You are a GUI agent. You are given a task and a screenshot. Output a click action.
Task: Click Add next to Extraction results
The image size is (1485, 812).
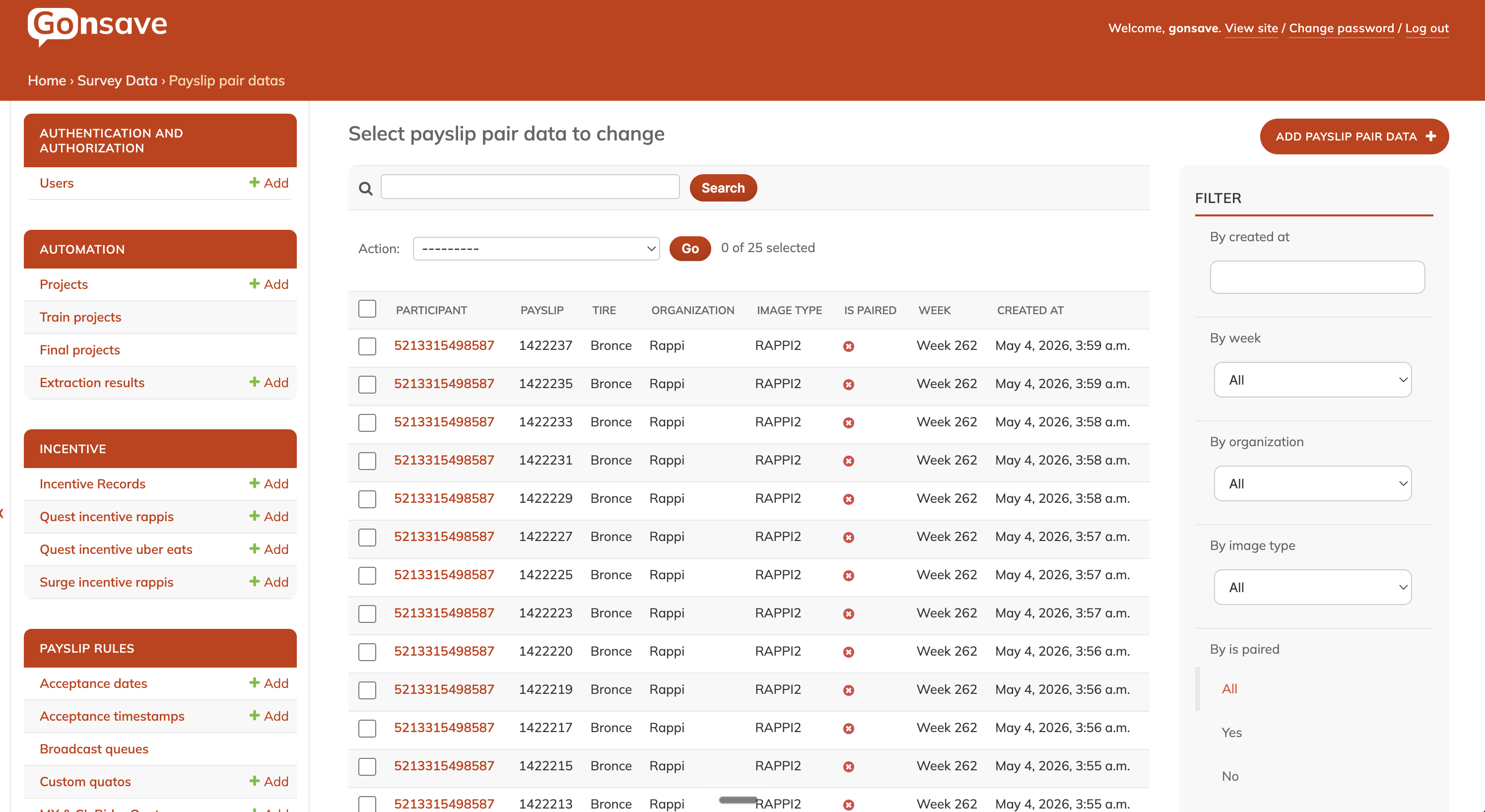(269, 382)
